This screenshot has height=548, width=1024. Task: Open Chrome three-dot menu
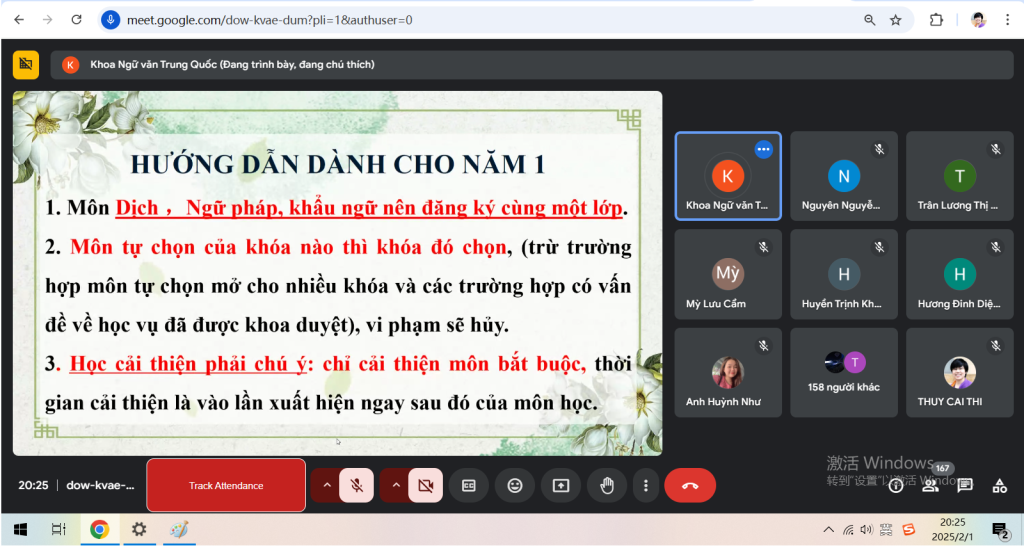point(1008,20)
